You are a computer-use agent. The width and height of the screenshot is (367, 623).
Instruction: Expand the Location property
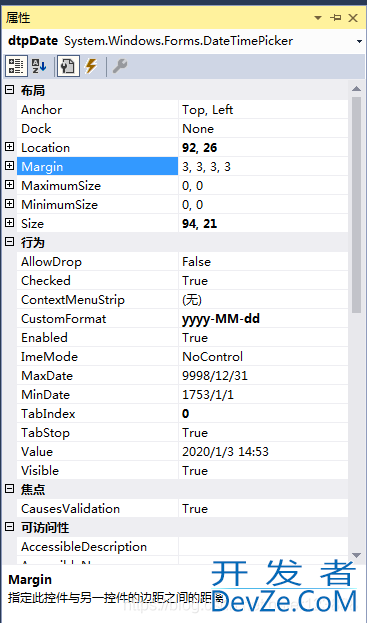pyautogui.click(x=9, y=147)
